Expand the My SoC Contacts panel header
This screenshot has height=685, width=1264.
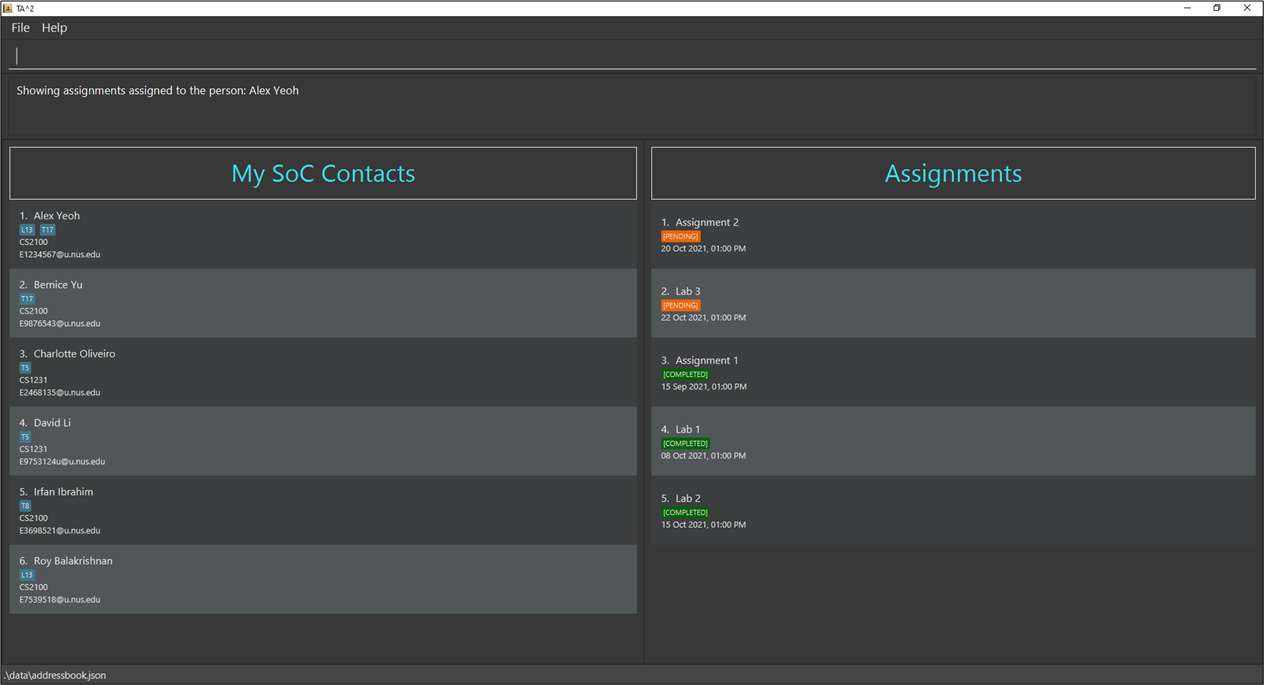pos(322,172)
